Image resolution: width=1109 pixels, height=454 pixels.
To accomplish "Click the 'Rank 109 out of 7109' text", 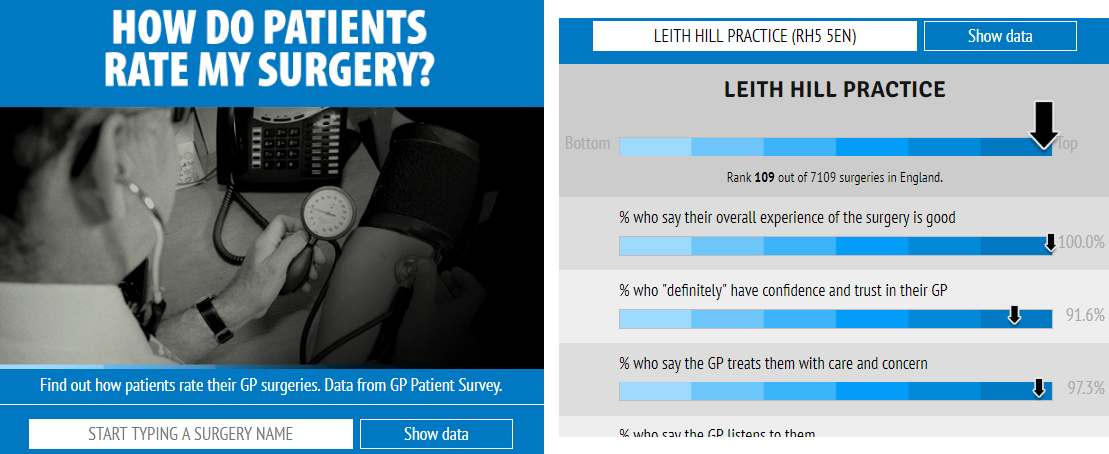I will 835,177.
